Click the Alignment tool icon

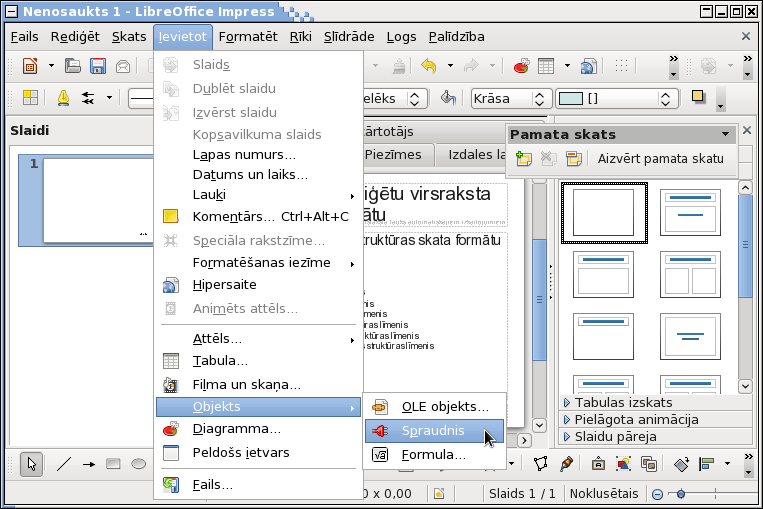706,464
